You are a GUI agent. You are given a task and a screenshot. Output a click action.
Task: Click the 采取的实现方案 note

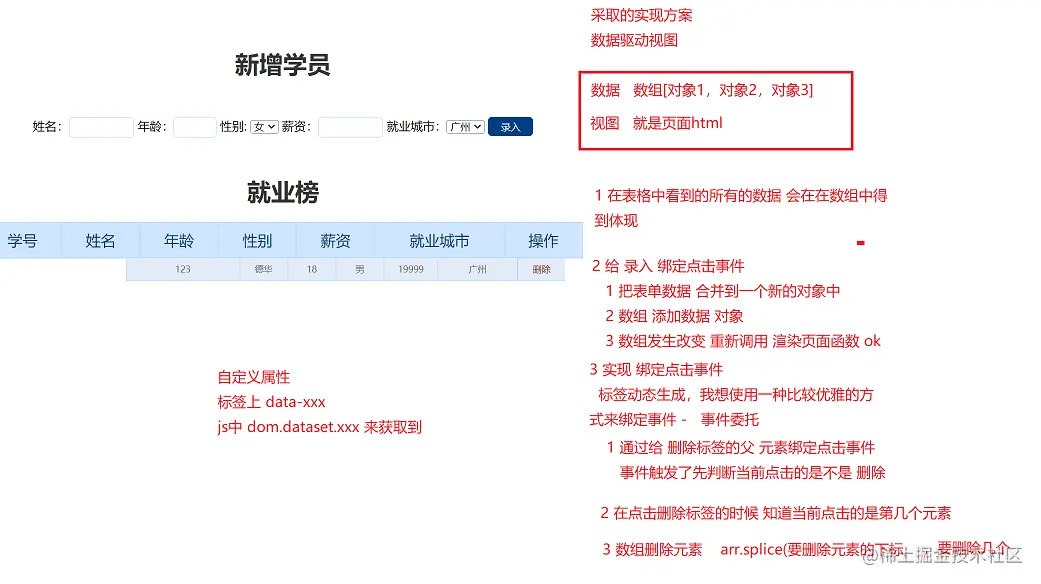pos(641,15)
